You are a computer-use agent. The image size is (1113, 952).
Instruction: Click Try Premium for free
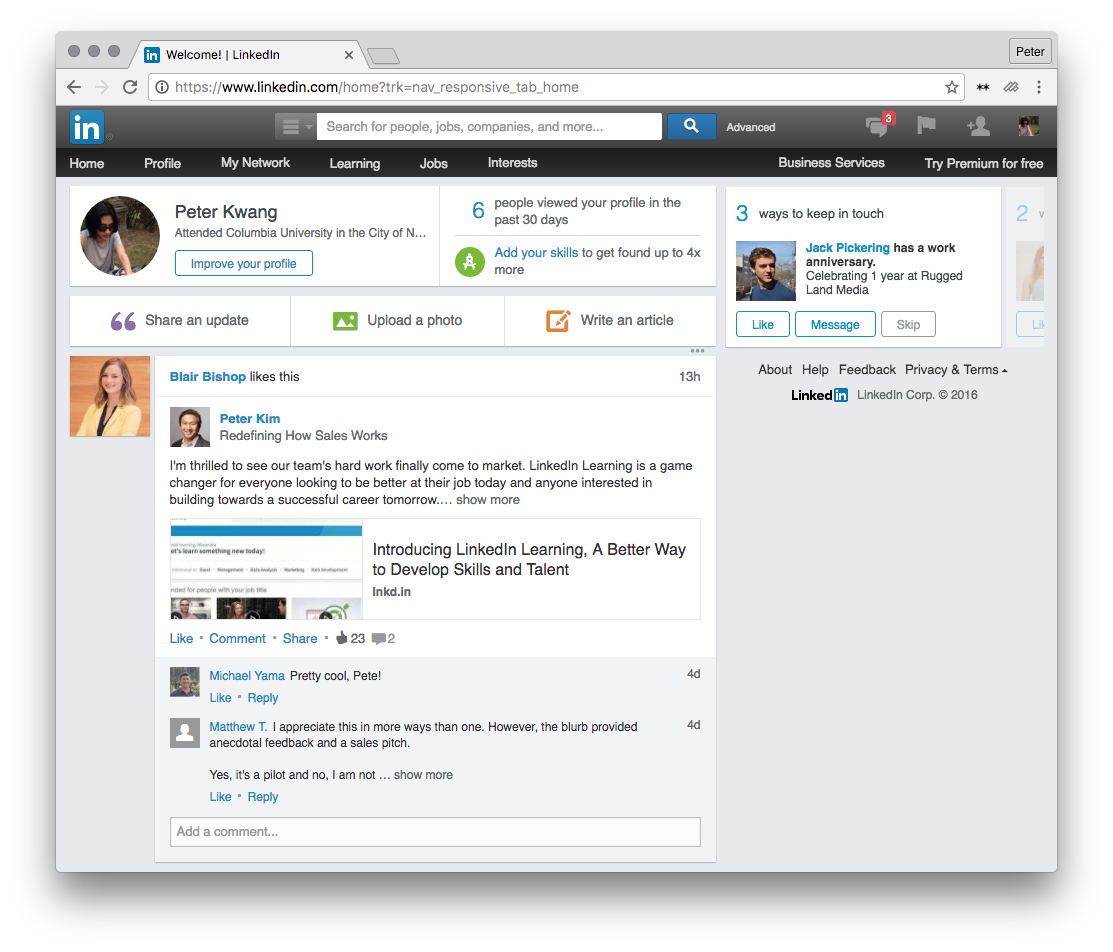click(984, 163)
